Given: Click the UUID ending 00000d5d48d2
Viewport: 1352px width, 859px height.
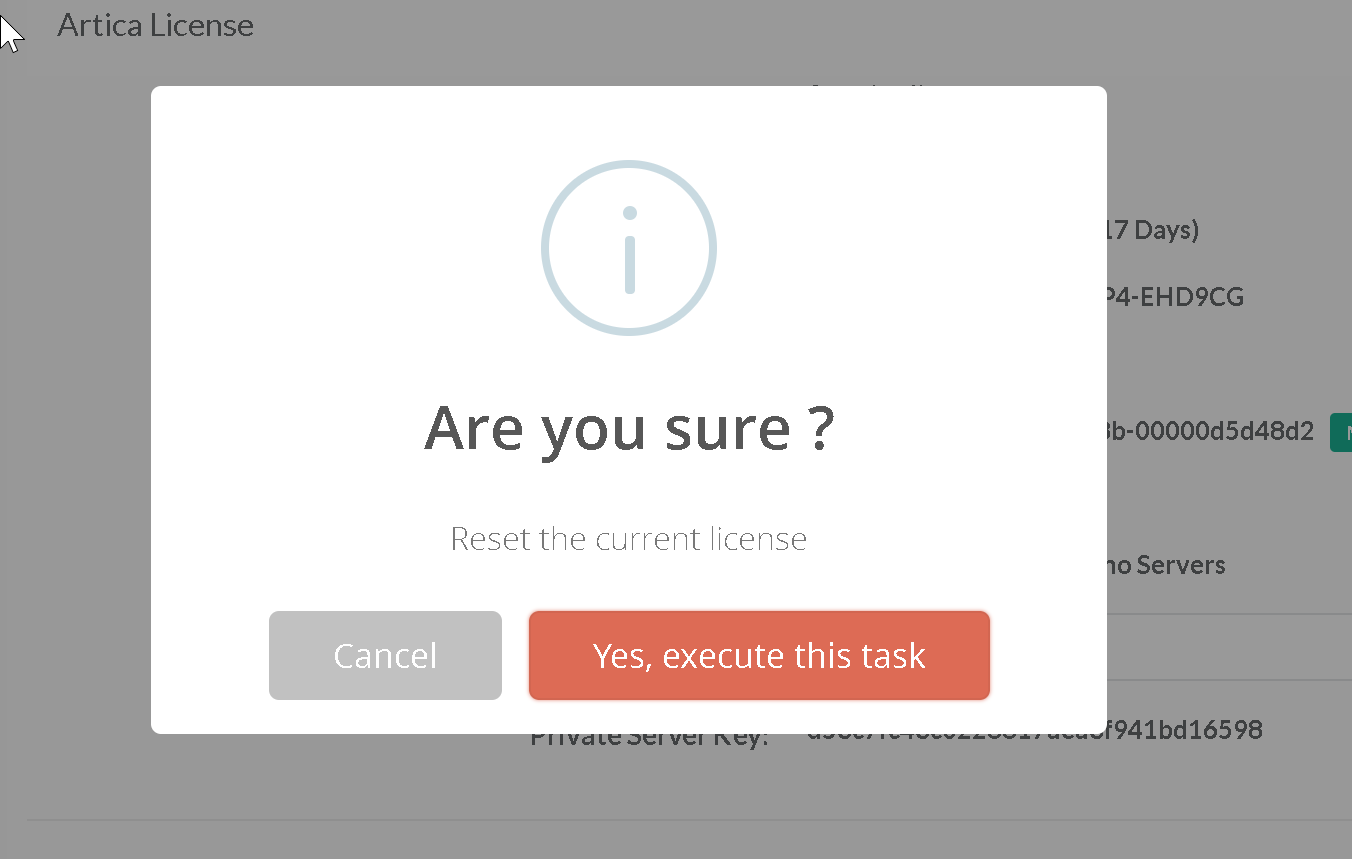Looking at the screenshot, I should tap(1210, 433).
